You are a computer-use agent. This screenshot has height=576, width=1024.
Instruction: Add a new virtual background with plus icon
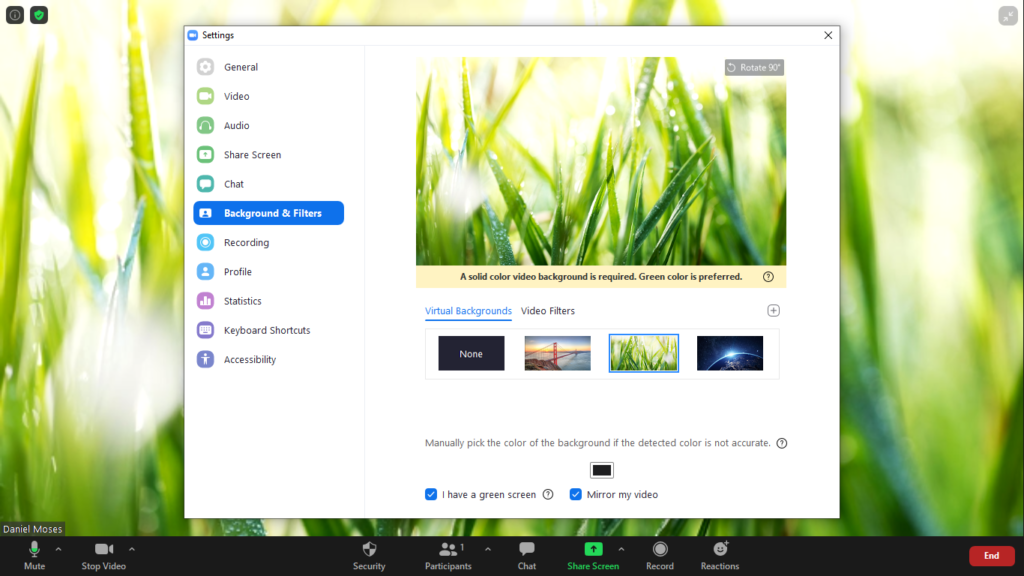click(x=773, y=310)
